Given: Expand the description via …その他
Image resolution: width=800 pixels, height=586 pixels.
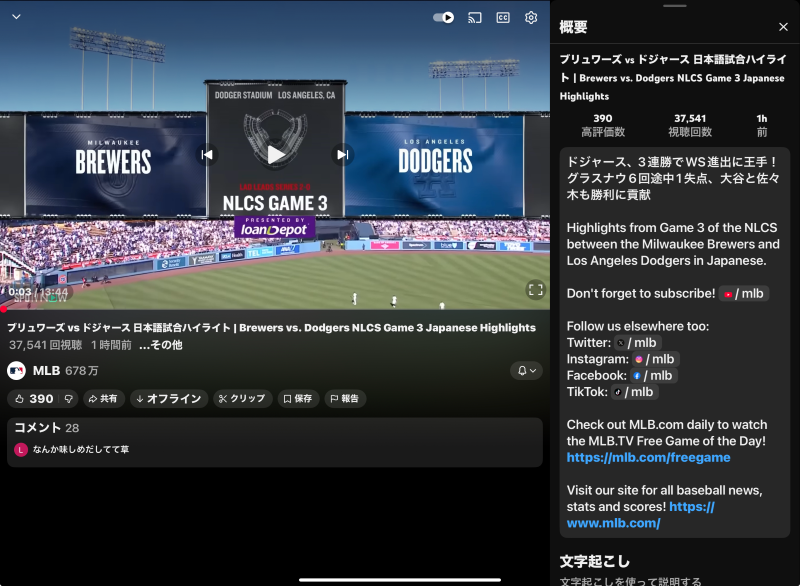Looking at the screenshot, I should pyautogui.click(x=160, y=345).
